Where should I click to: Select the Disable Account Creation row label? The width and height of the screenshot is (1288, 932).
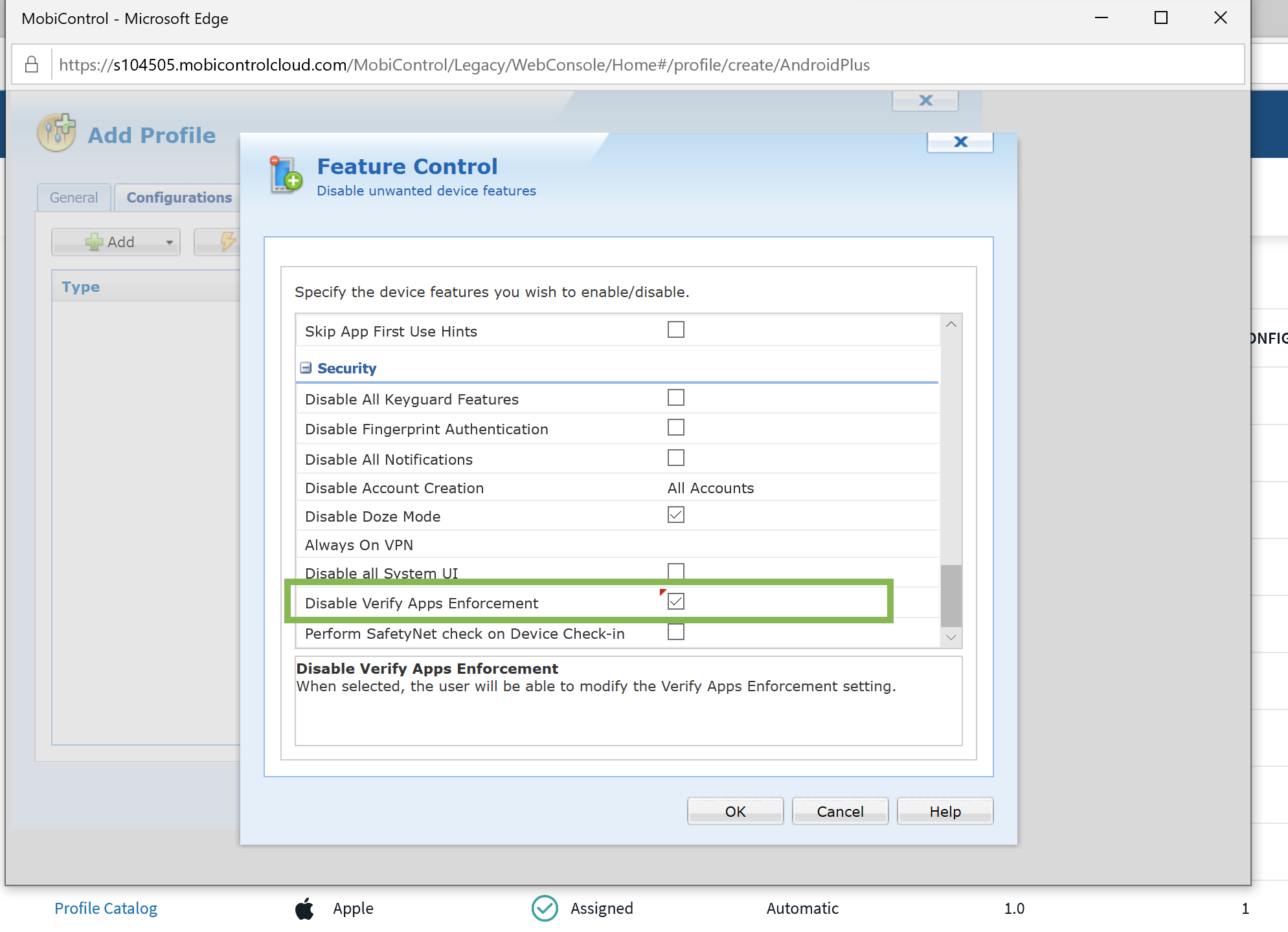[394, 488]
